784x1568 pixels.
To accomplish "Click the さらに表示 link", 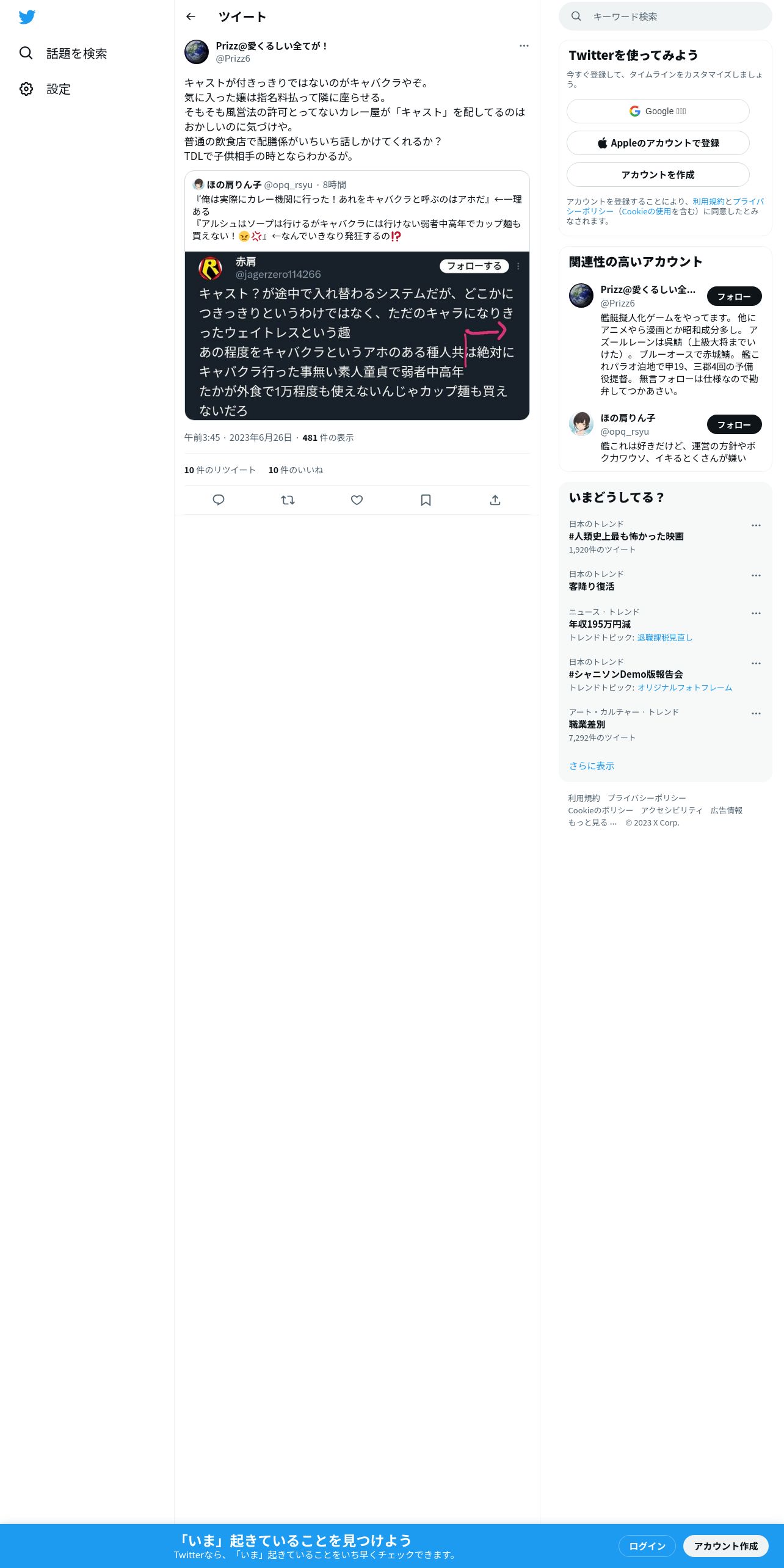I will coord(592,766).
